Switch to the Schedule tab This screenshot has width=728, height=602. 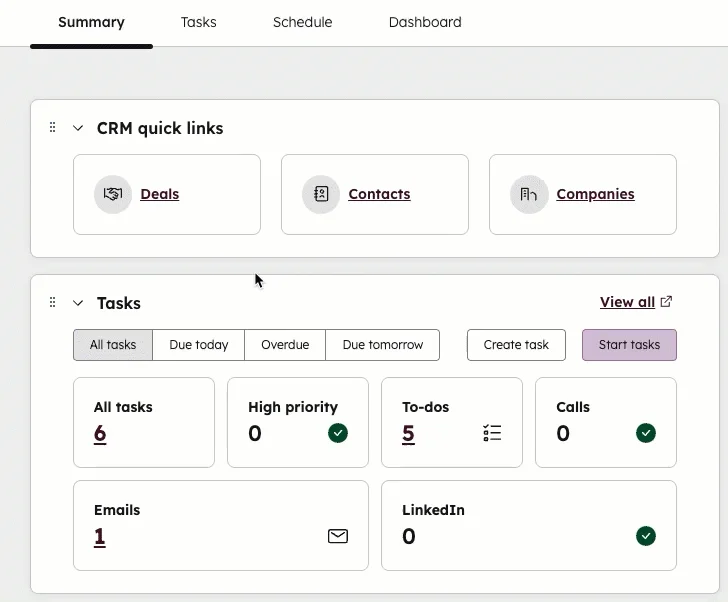(x=302, y=22)
